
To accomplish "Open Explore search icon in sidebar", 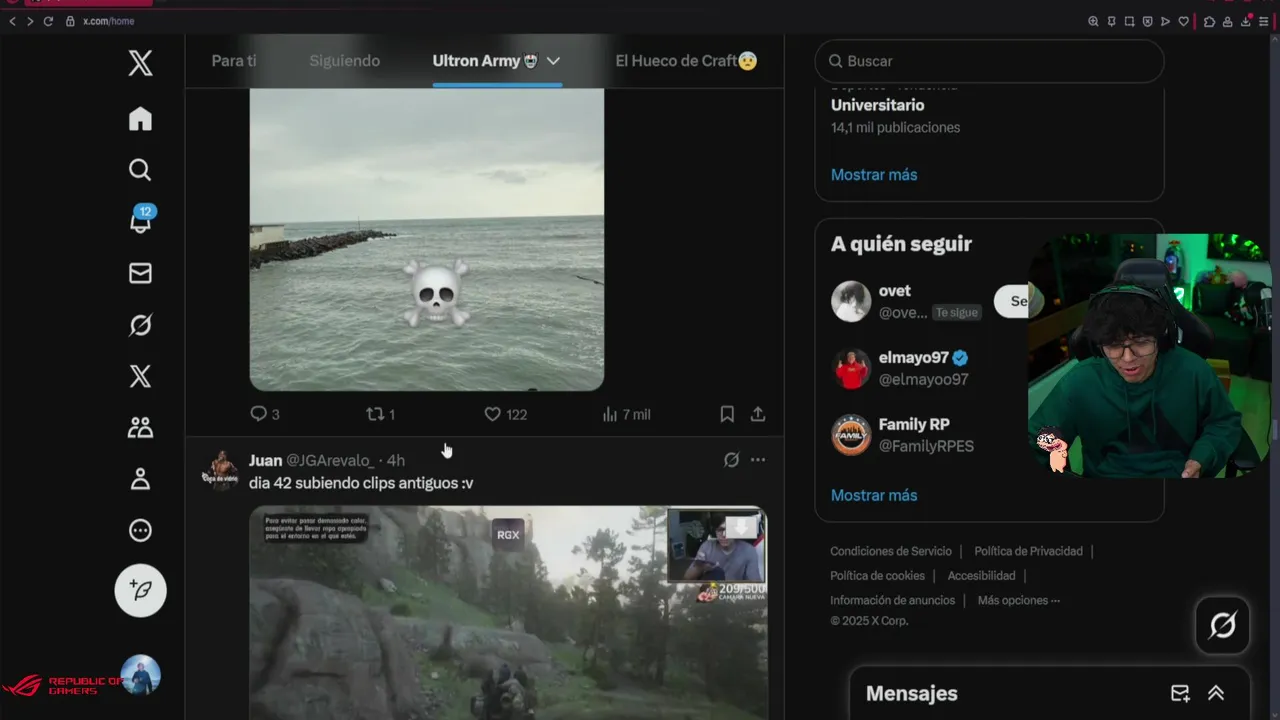I will pyautogui.click(x=140, y=170).
